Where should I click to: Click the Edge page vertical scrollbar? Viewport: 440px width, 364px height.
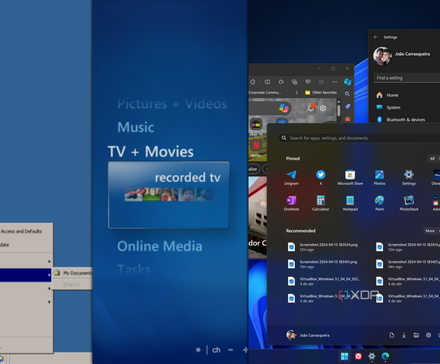pos(338,110)
